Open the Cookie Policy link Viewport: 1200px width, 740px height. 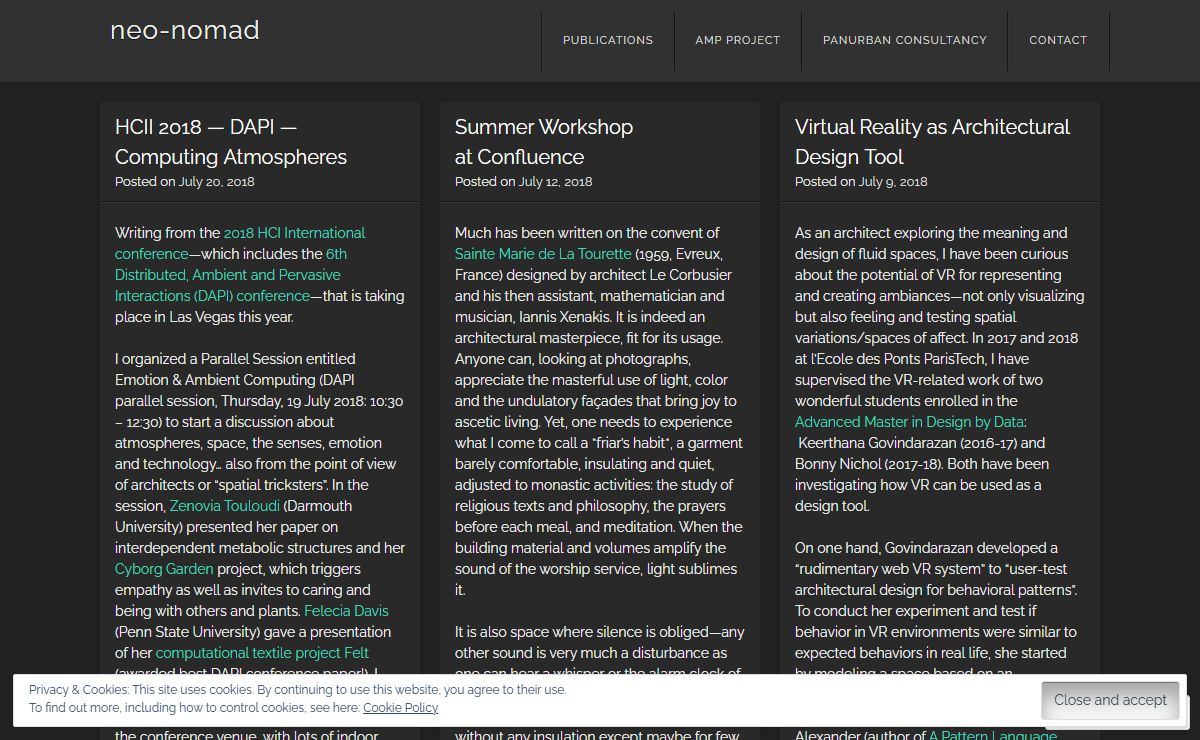[x=400, y=708]
